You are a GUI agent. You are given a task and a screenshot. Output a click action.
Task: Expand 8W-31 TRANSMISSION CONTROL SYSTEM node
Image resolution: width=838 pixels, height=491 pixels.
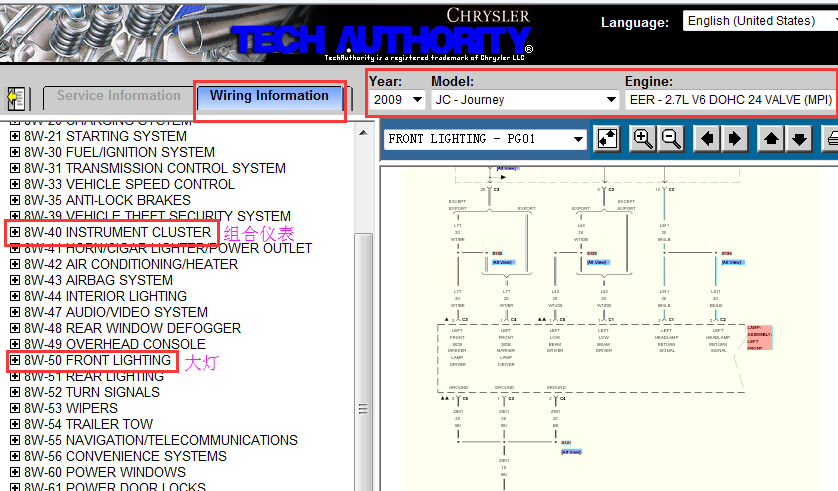tap(15, 168)
